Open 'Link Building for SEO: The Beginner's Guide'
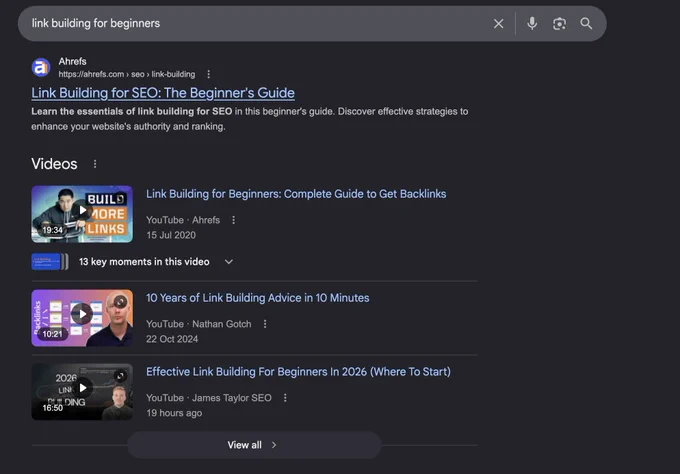This screenshot has height=474, width=680. point(163,93)
